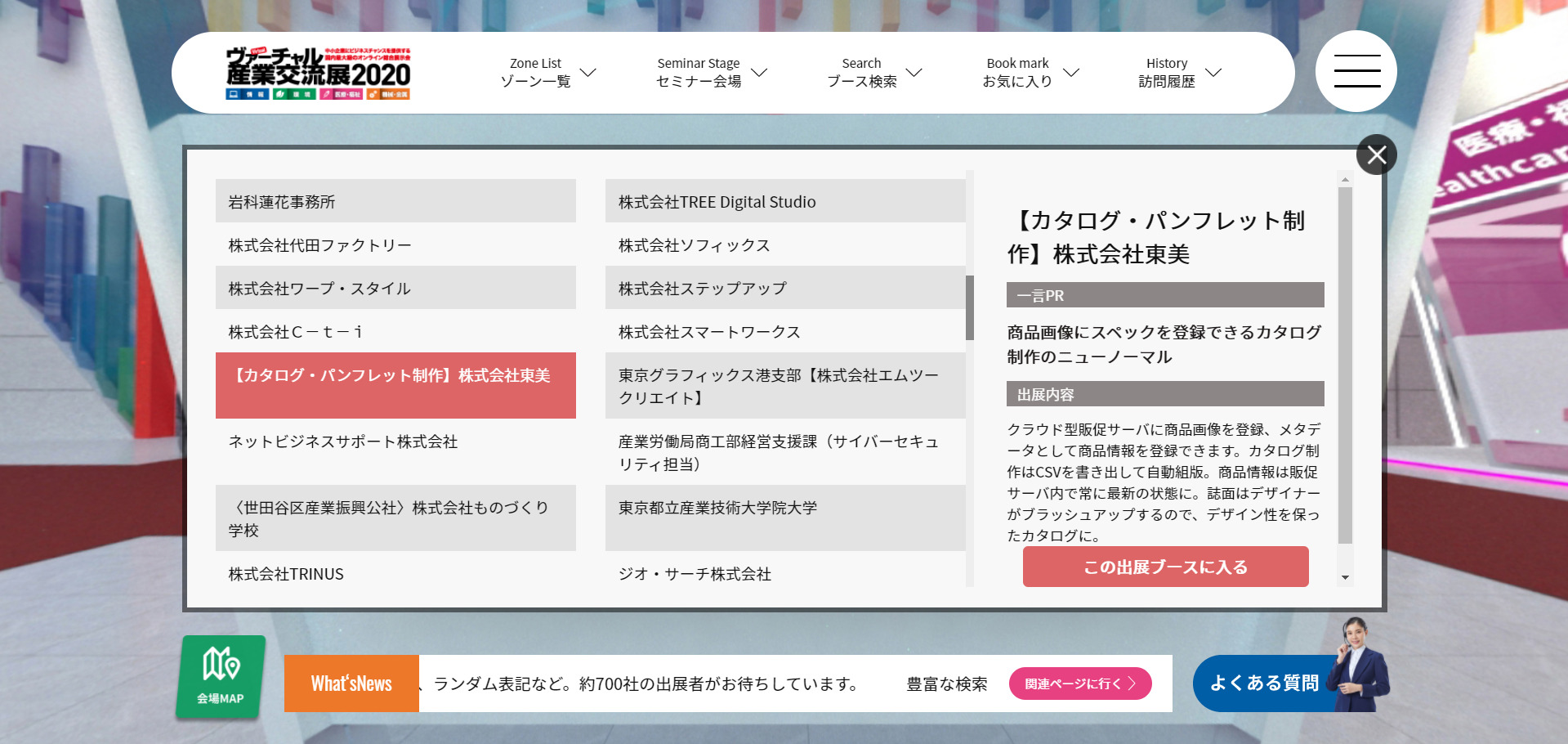Click the detail panel scroll-up arrow
Screen dimensions: 1568x744
(1345, 178)
